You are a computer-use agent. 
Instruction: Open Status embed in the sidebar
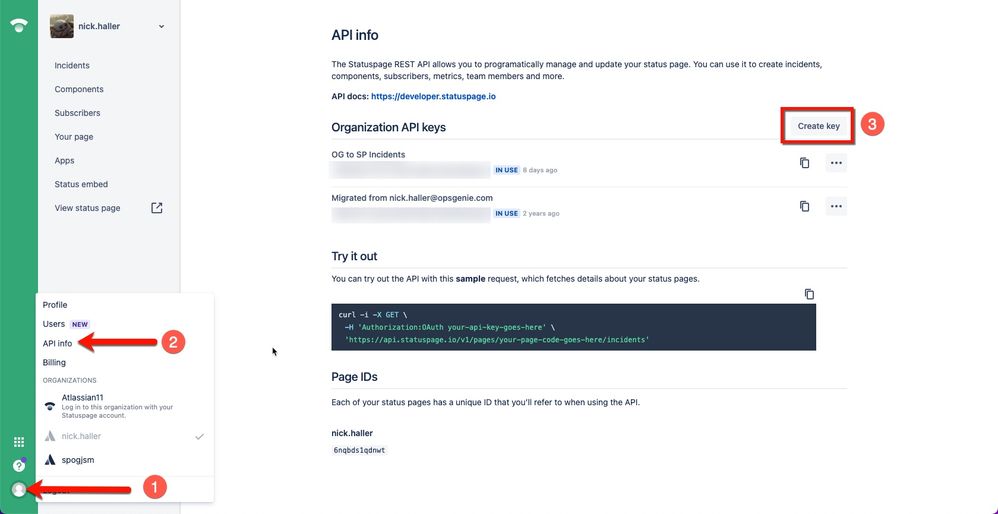coord(81,184)
